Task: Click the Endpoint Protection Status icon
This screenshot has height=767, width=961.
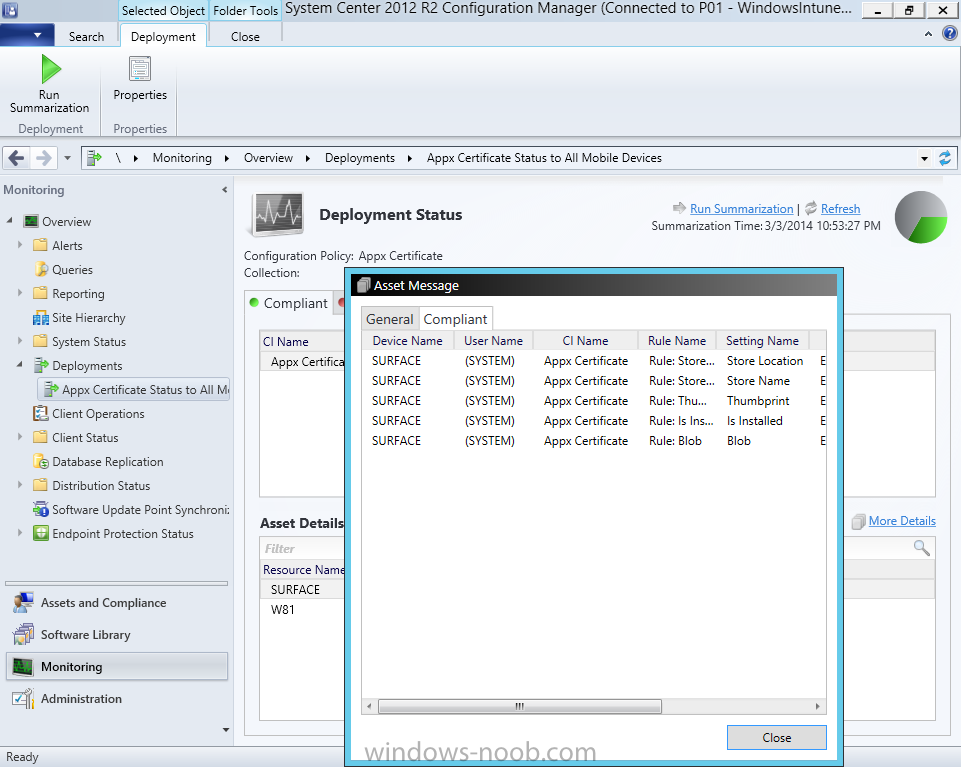Action: pyautogui.click(x=40, y=533)
